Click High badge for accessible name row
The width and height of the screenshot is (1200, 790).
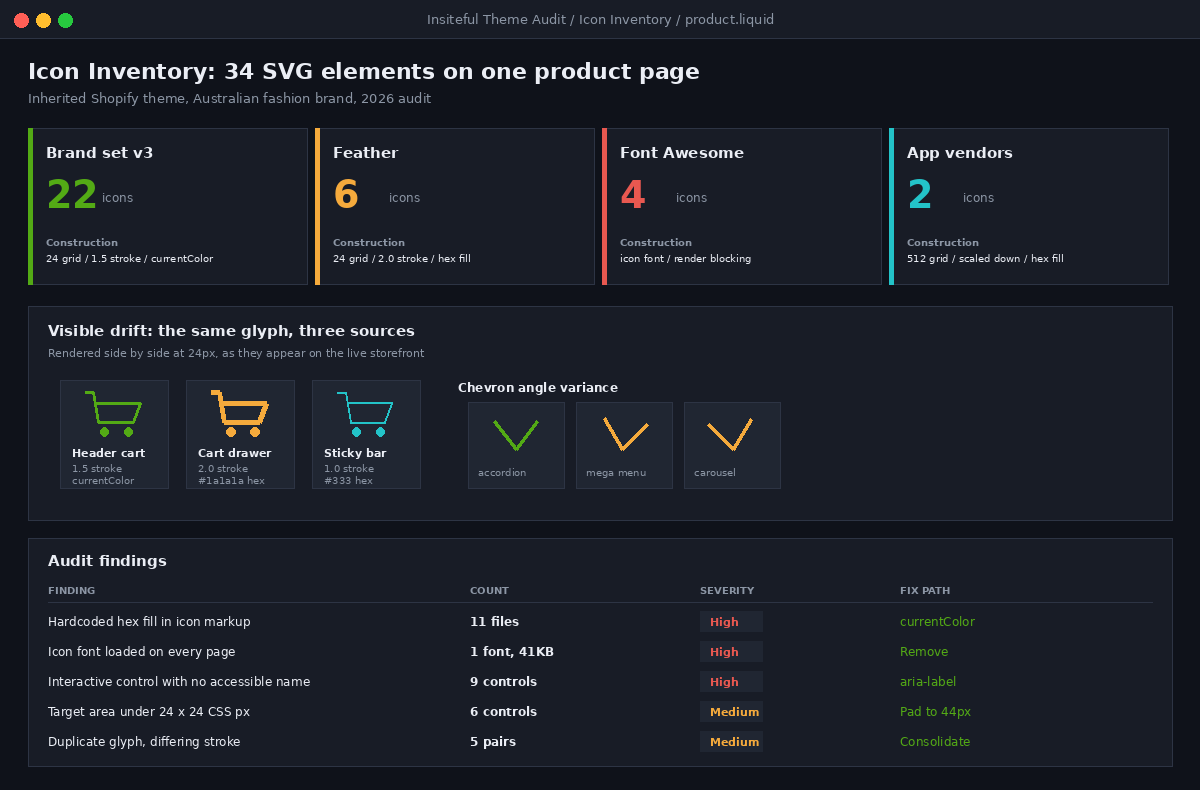click(x=731, y=682)
